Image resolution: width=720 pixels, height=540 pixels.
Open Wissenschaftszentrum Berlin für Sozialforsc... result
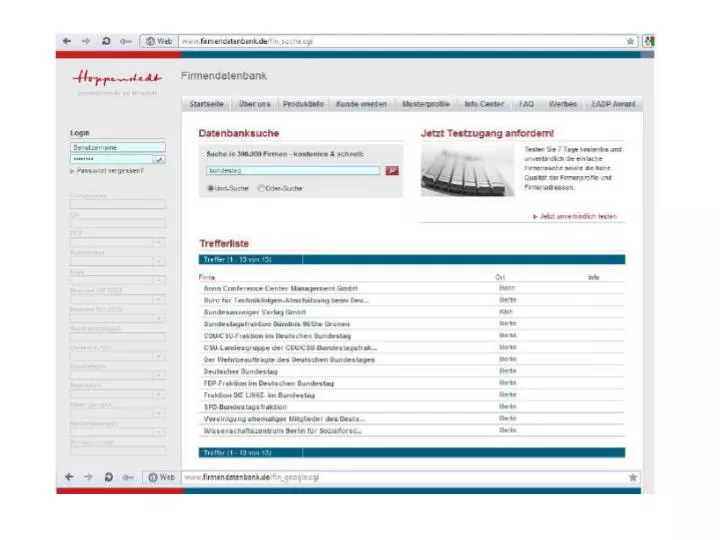click(x=283, y=431)
